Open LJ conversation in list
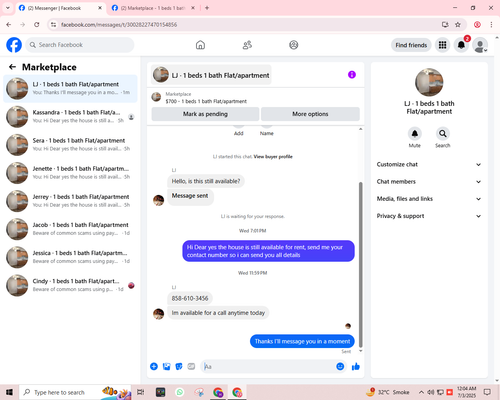Viewport: 500px width, 400px height. [x=70, y=89]
